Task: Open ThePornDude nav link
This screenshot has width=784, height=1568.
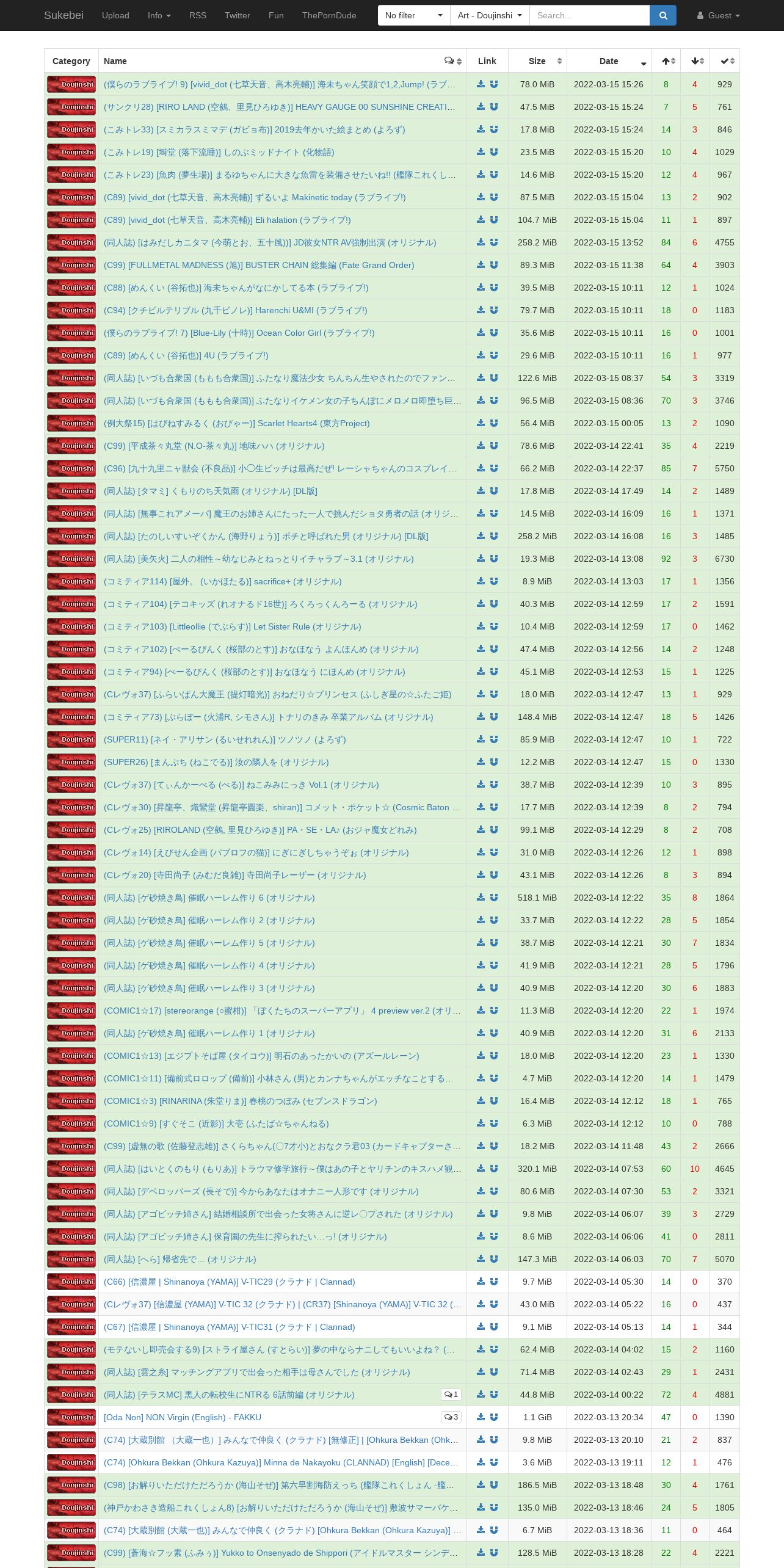Action: click(x=329, y=15)
